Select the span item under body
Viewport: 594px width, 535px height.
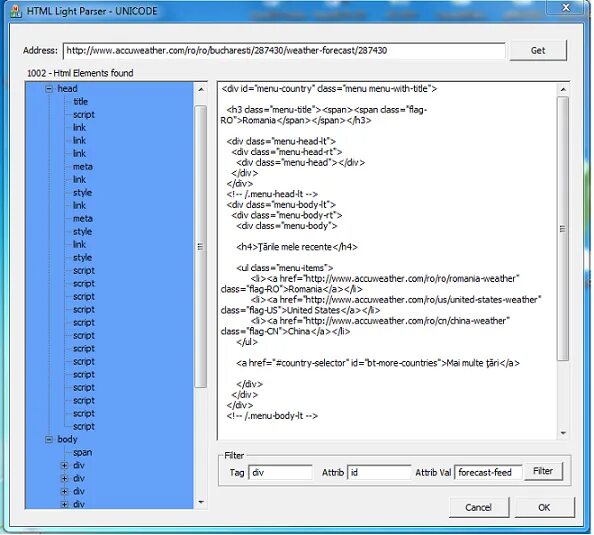(83, 452)
